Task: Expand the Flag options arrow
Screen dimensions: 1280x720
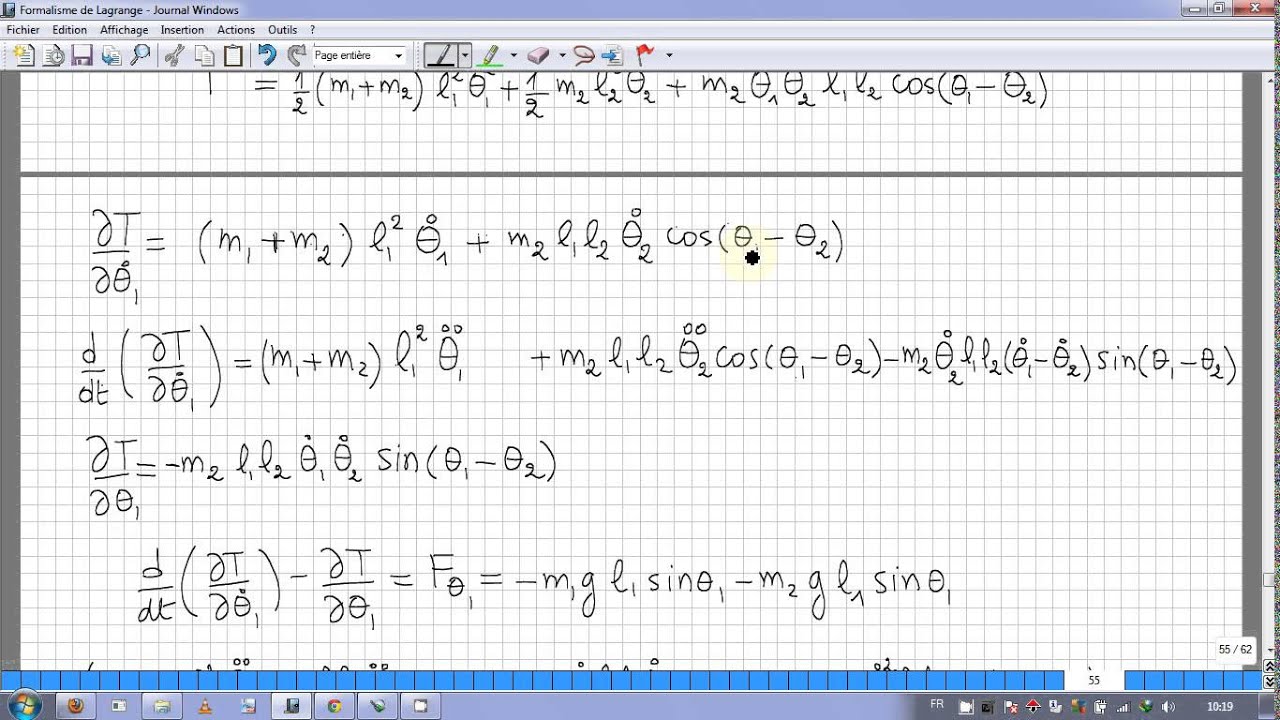Action: pyautogui.click(x=669, y=55)
